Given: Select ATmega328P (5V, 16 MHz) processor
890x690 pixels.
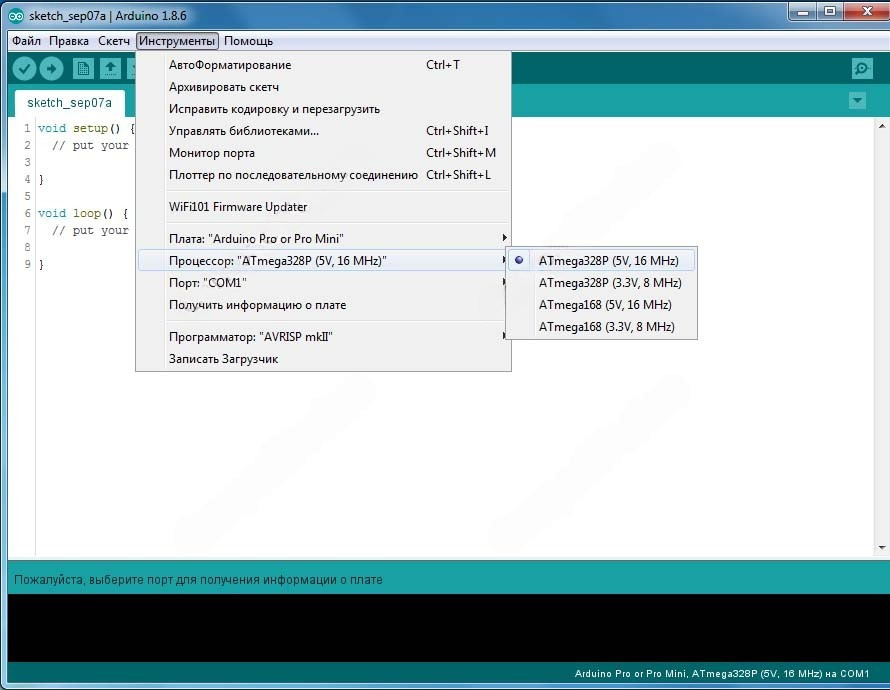Looking at the screenshot, I should pyautogui.click(x=608, y=261).
